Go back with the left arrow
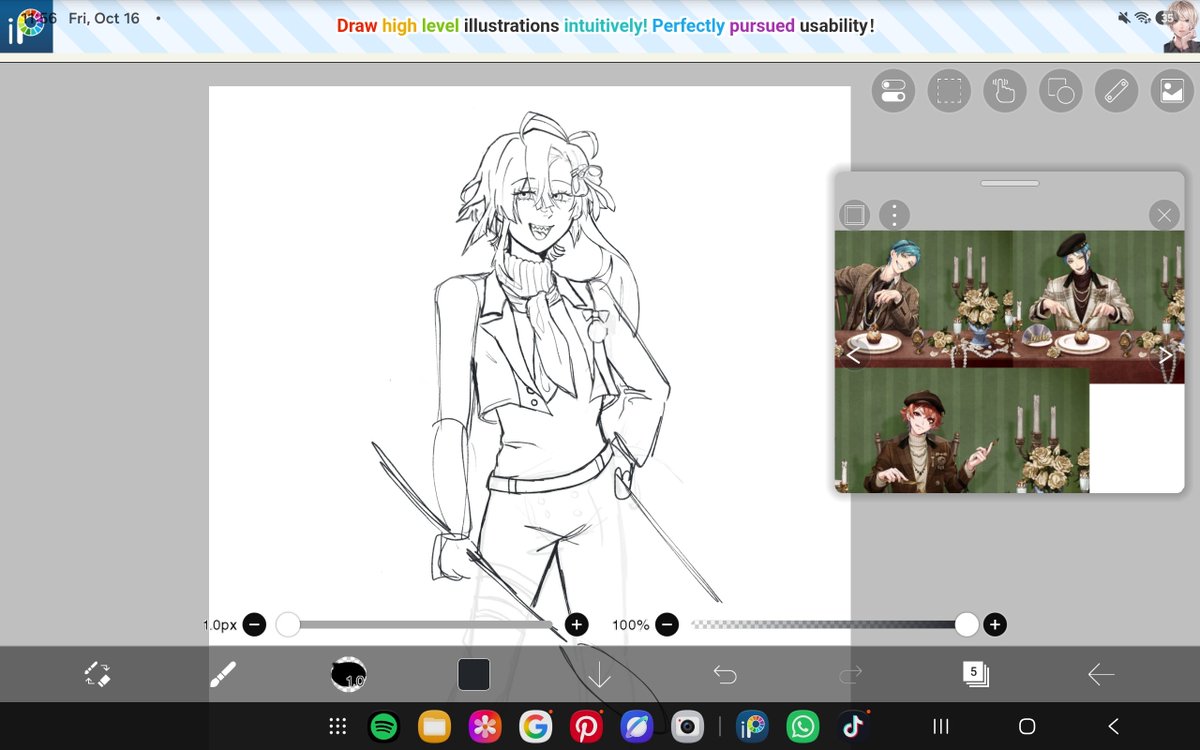Viewport: 1200px width, 750px height. pos(1101,675)
